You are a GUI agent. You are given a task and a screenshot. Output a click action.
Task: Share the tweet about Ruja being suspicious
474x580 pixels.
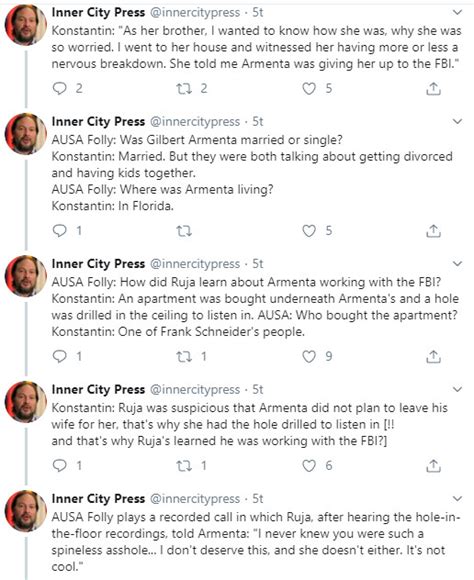tap(433, 466)
